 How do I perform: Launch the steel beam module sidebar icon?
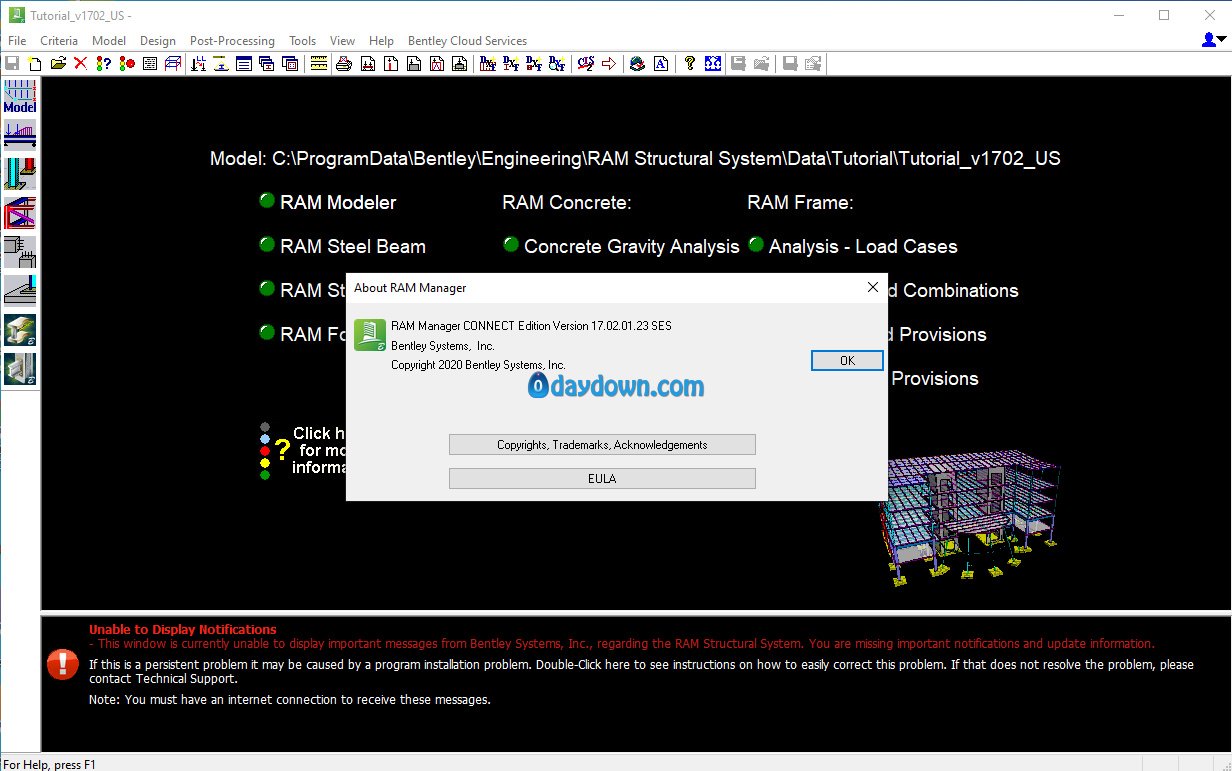[20, 135]
